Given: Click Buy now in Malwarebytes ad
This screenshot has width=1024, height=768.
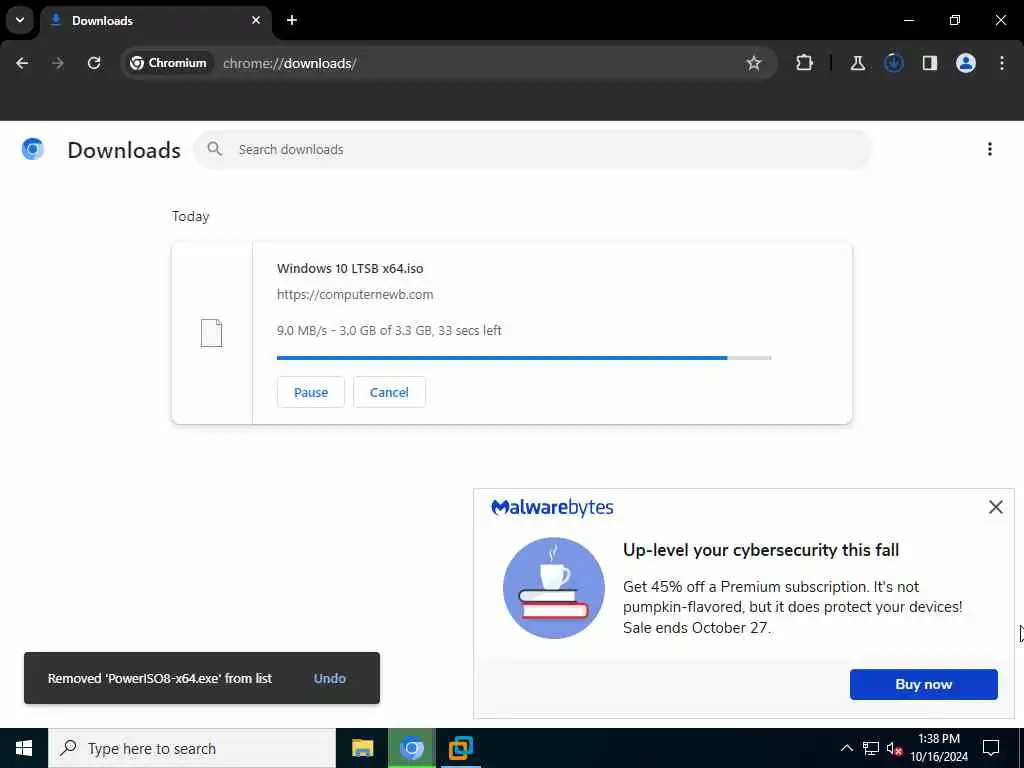Looking at the screenshot, I should pyautogui.click(x=923, y=684).
